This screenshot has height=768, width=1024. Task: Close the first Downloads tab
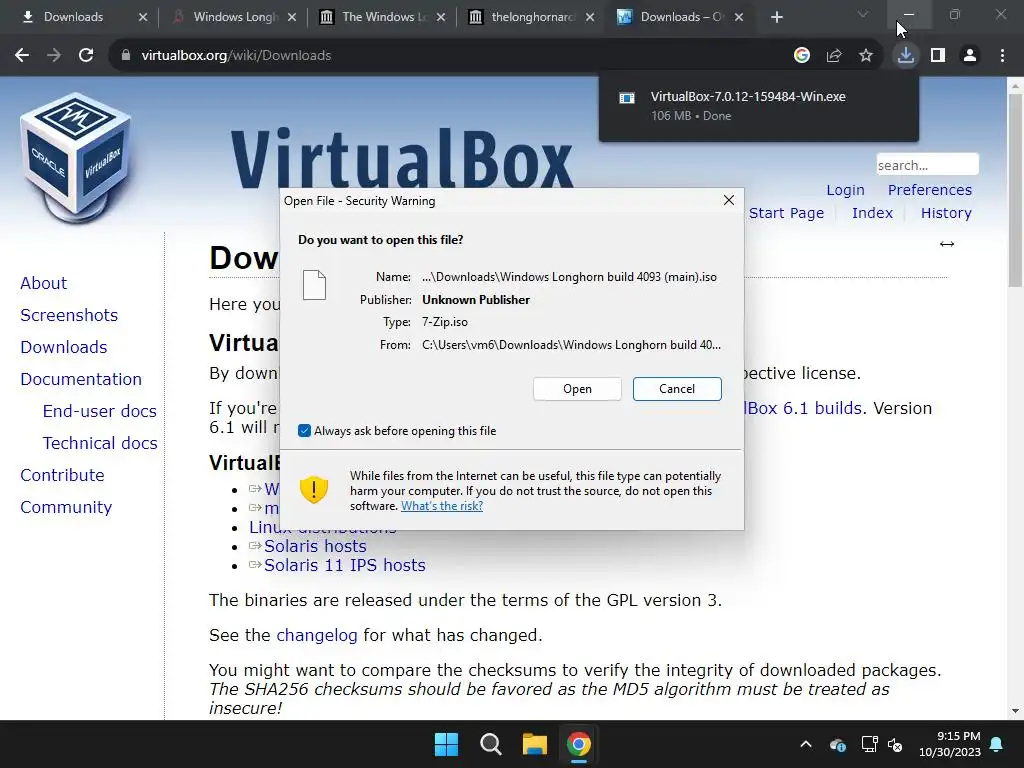[x=143, y=17]
